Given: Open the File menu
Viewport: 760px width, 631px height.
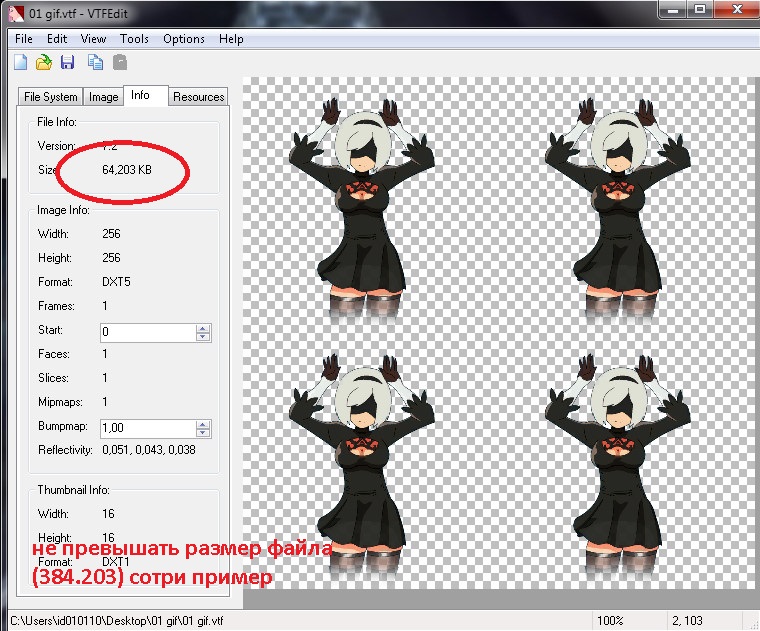Looking at the screenshot, I should click(24, 39).
